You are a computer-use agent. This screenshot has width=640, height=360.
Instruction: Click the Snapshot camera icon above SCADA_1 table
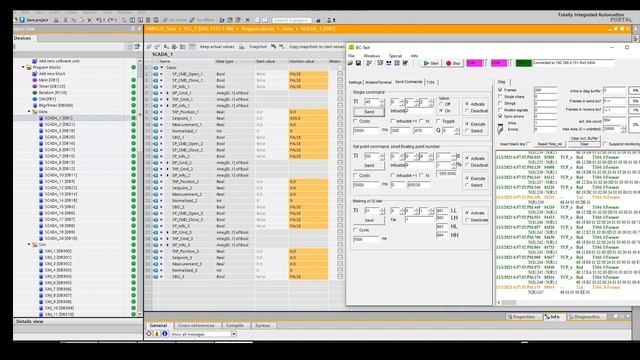tap(242, 47)
